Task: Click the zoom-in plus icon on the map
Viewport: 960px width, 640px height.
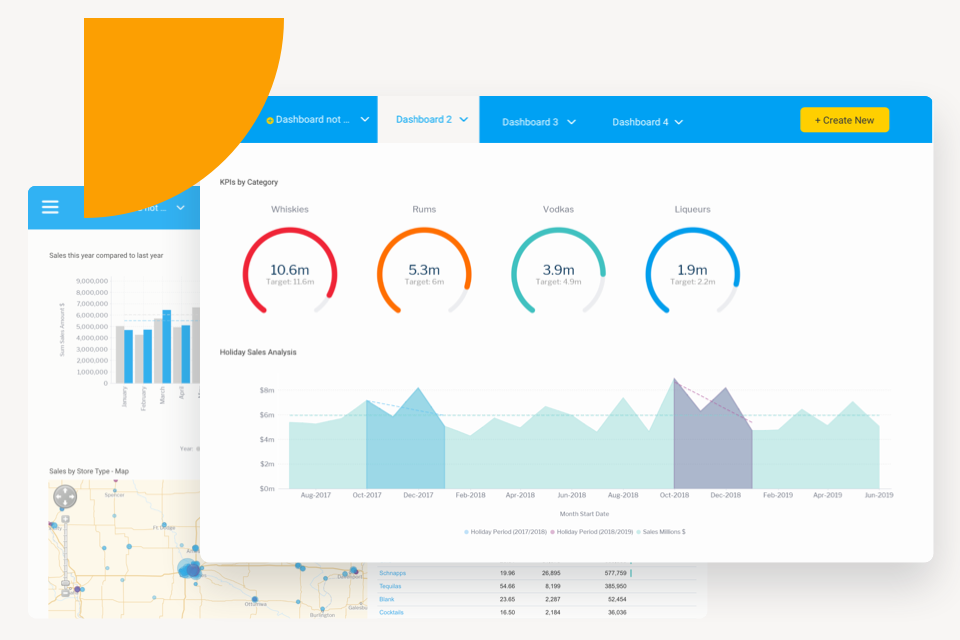Action: (x=64, y=519)
